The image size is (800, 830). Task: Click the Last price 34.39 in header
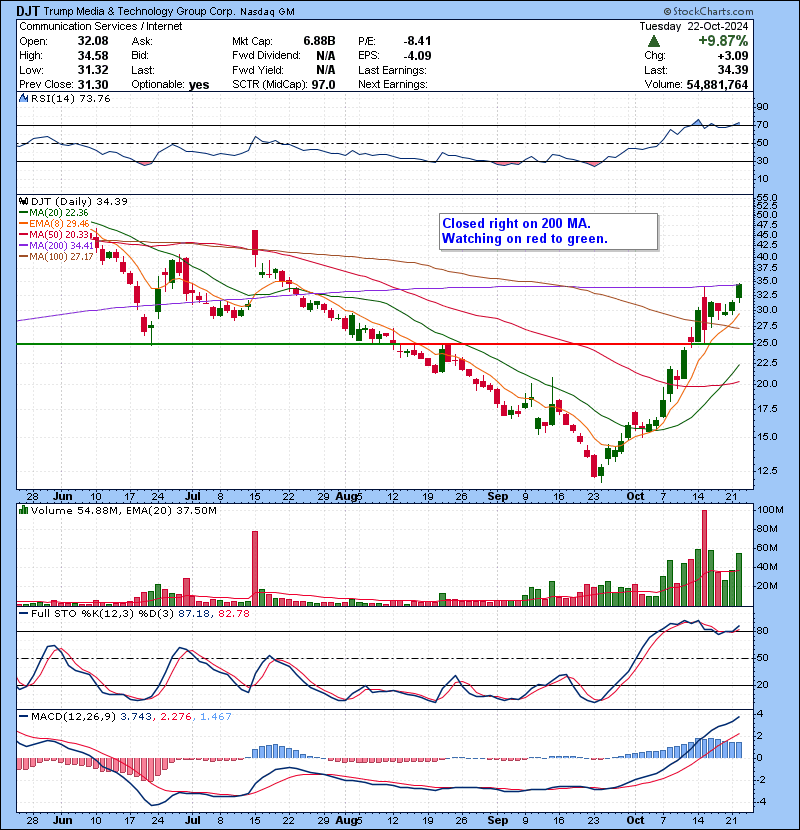(733, 70)
